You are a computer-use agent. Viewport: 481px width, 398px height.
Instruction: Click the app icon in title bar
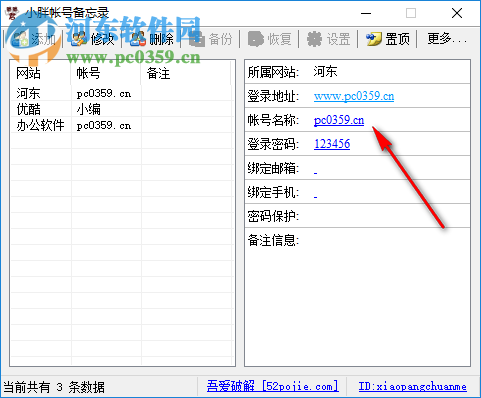(x=12, y=13)
